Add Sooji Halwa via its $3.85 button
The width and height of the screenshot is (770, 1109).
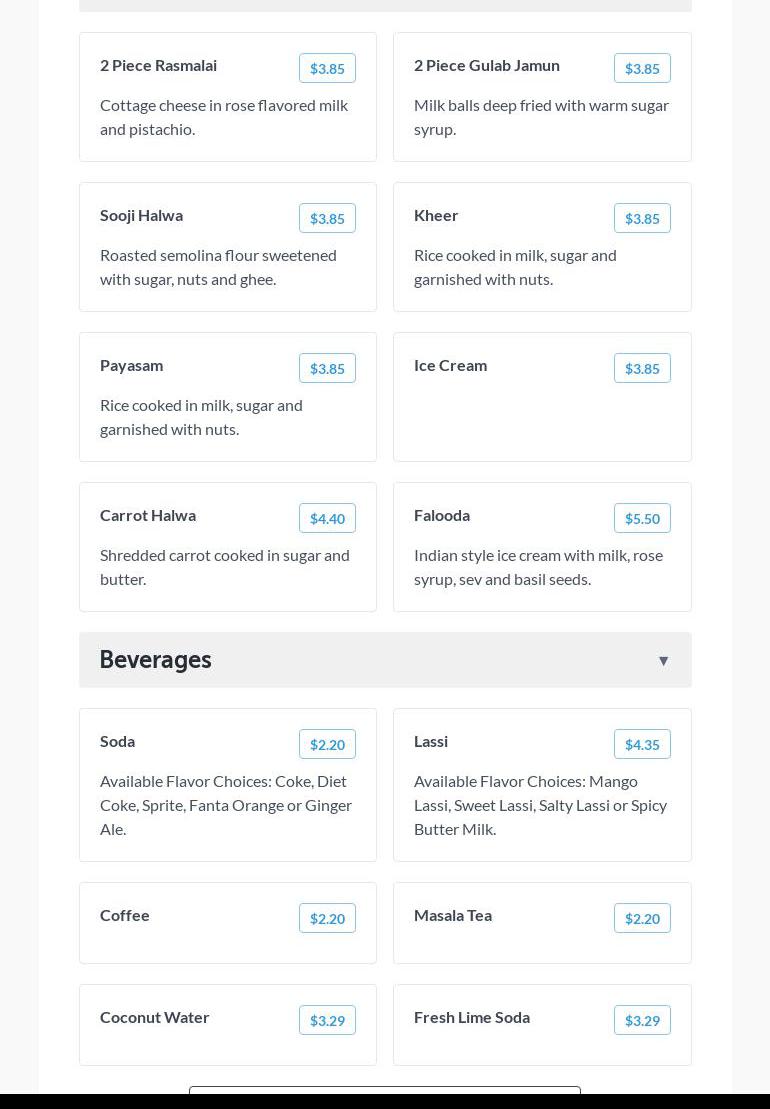point(327,219)
